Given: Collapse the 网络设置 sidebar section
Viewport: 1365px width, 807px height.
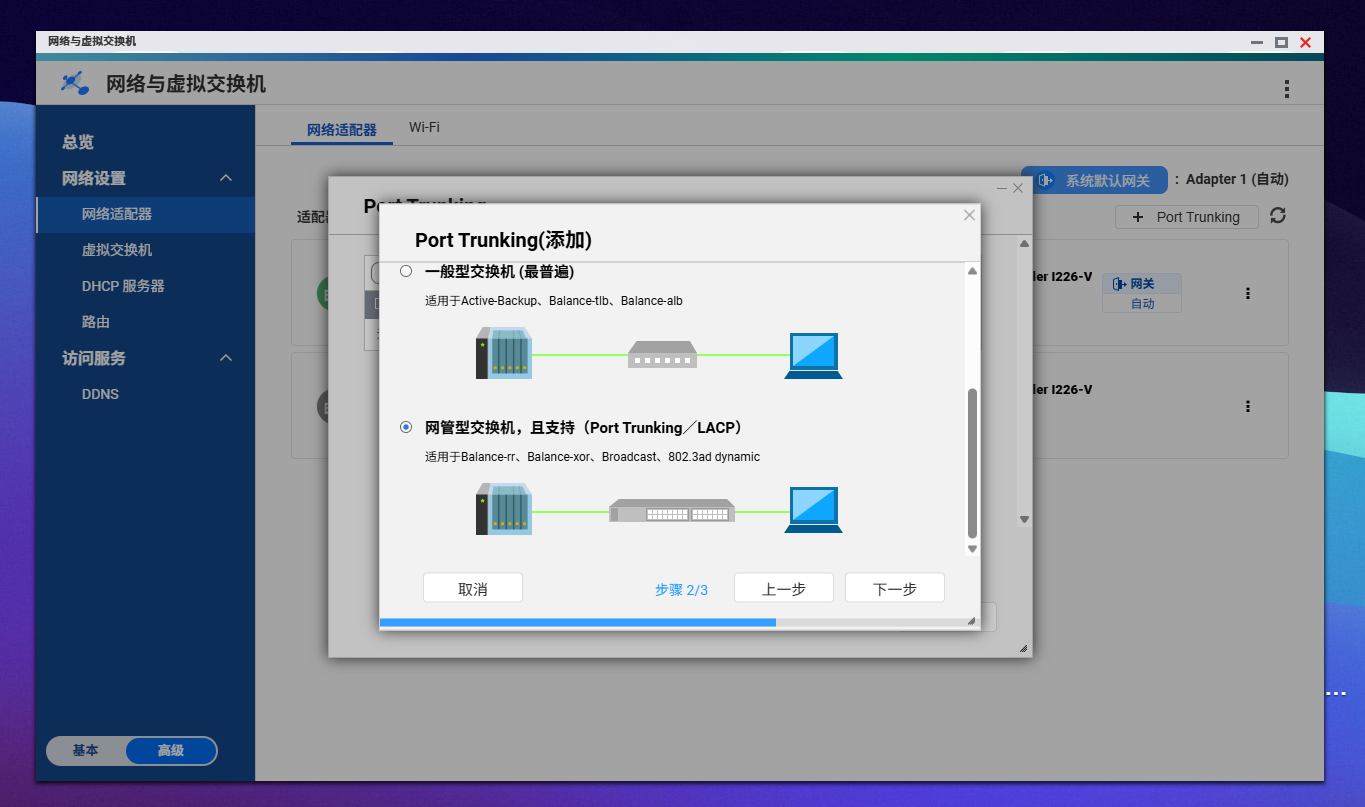Looking at the screenshot, I should point(226,178).
